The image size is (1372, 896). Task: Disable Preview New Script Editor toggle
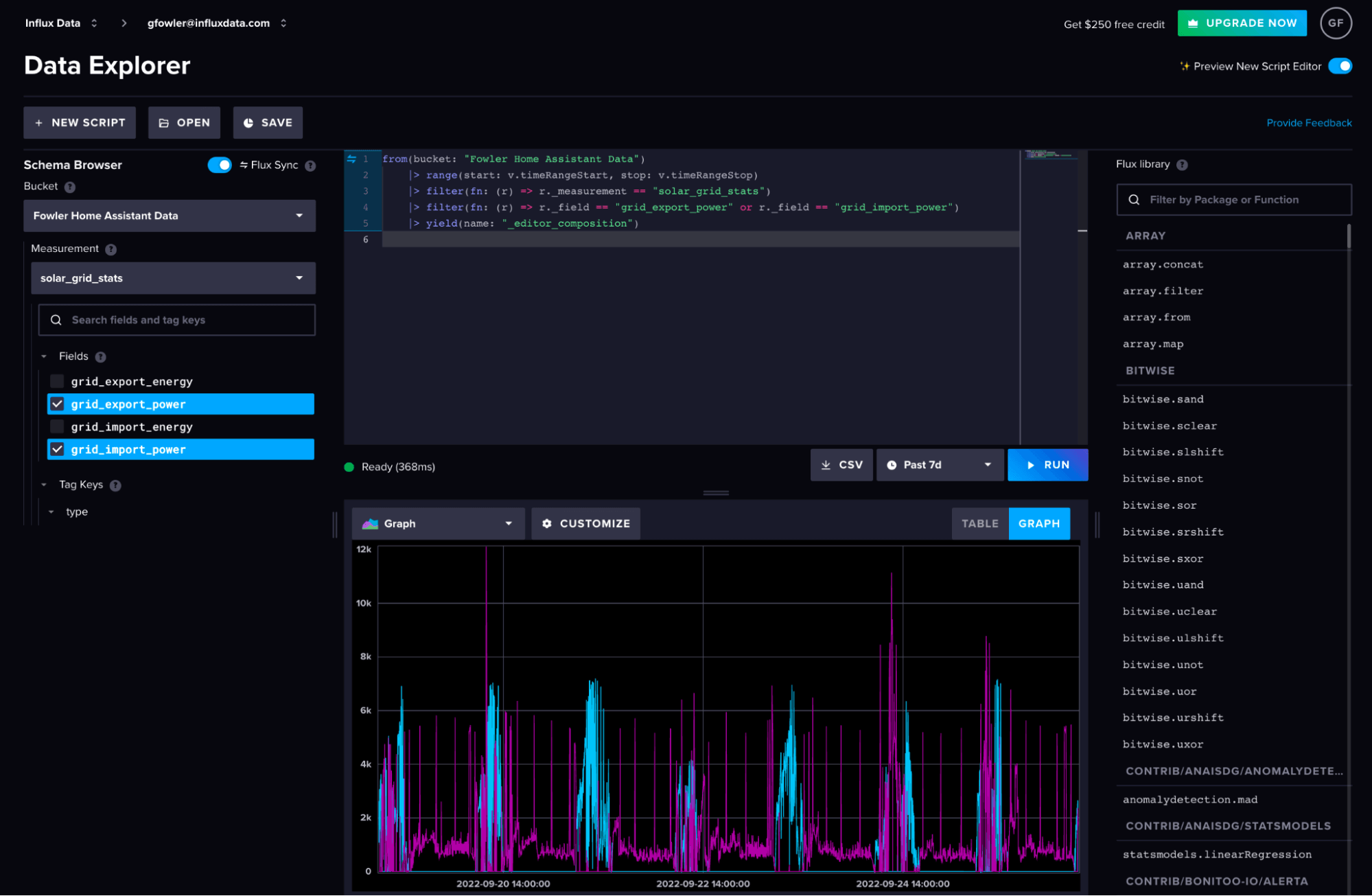1339,66
